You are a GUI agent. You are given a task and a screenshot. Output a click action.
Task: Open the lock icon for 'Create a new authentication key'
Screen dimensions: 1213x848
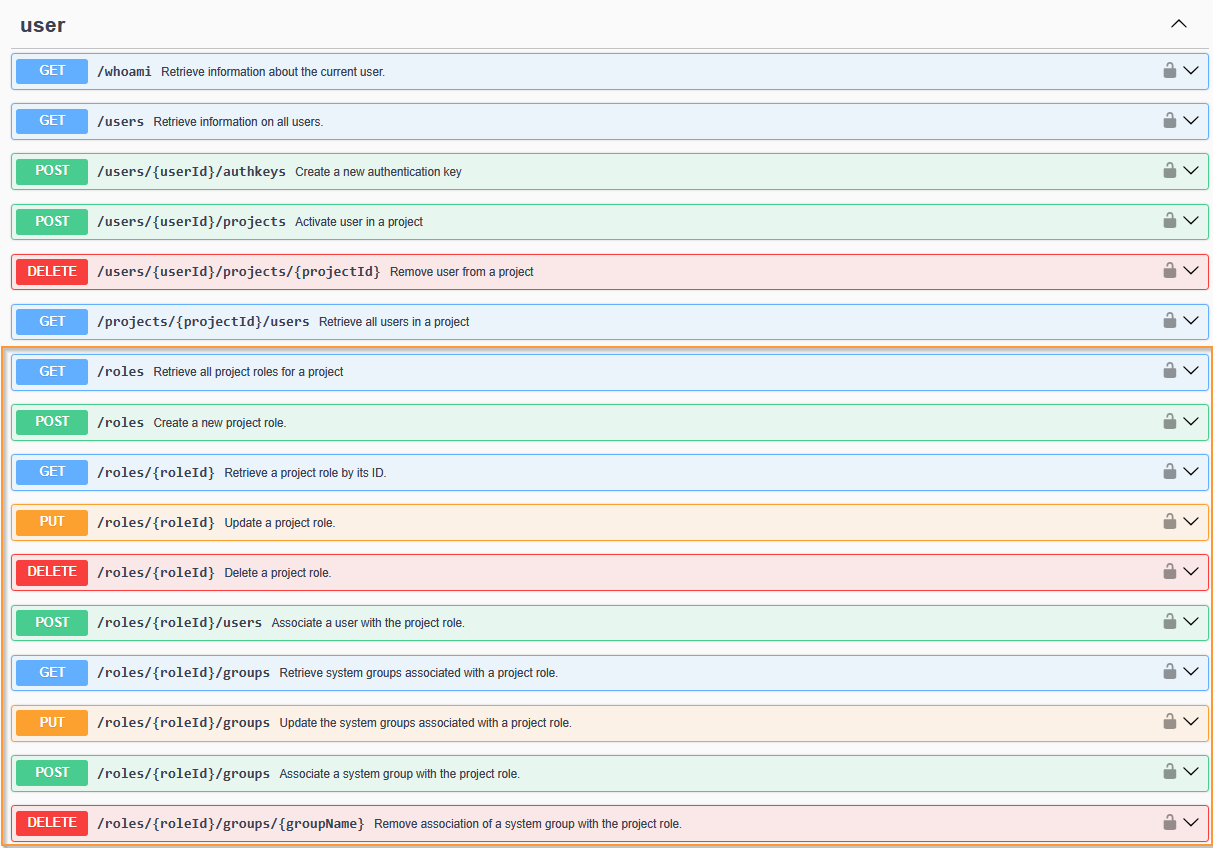point(1169,170)
